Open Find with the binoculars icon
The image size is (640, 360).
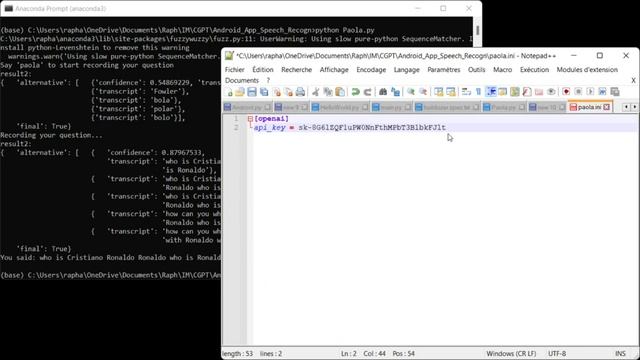pyautogui.click(x=383, y=92)
